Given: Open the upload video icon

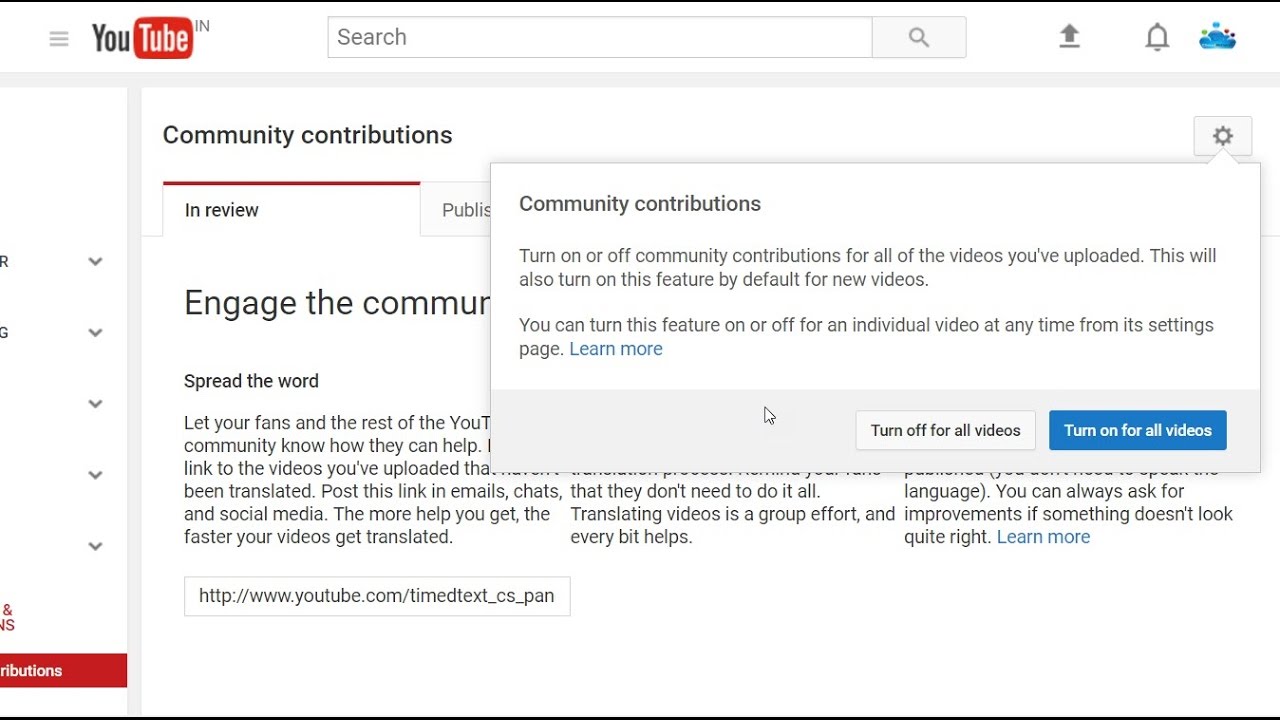Looking at the screenshot, I should point(1070,37).
